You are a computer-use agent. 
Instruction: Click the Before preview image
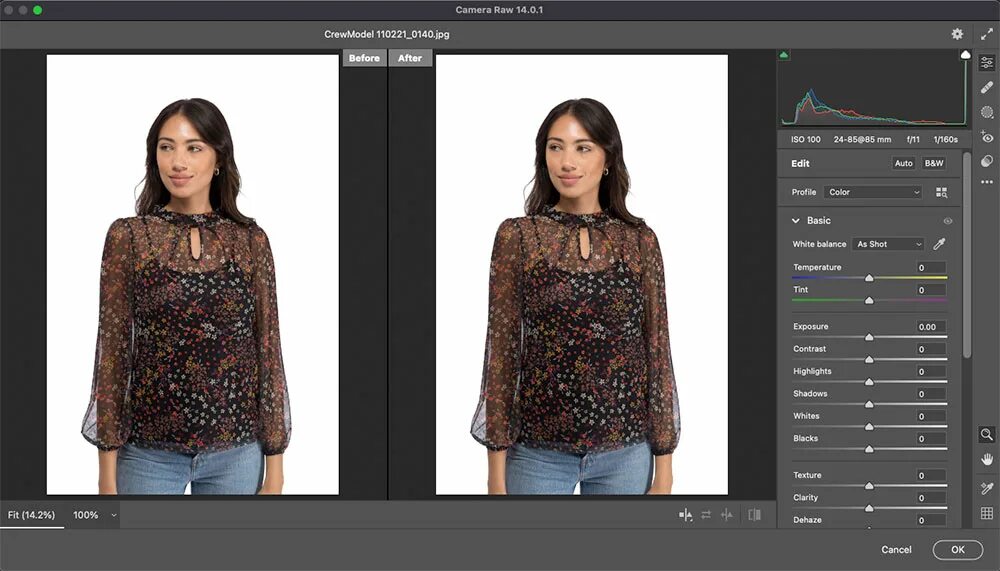point(193,274)
